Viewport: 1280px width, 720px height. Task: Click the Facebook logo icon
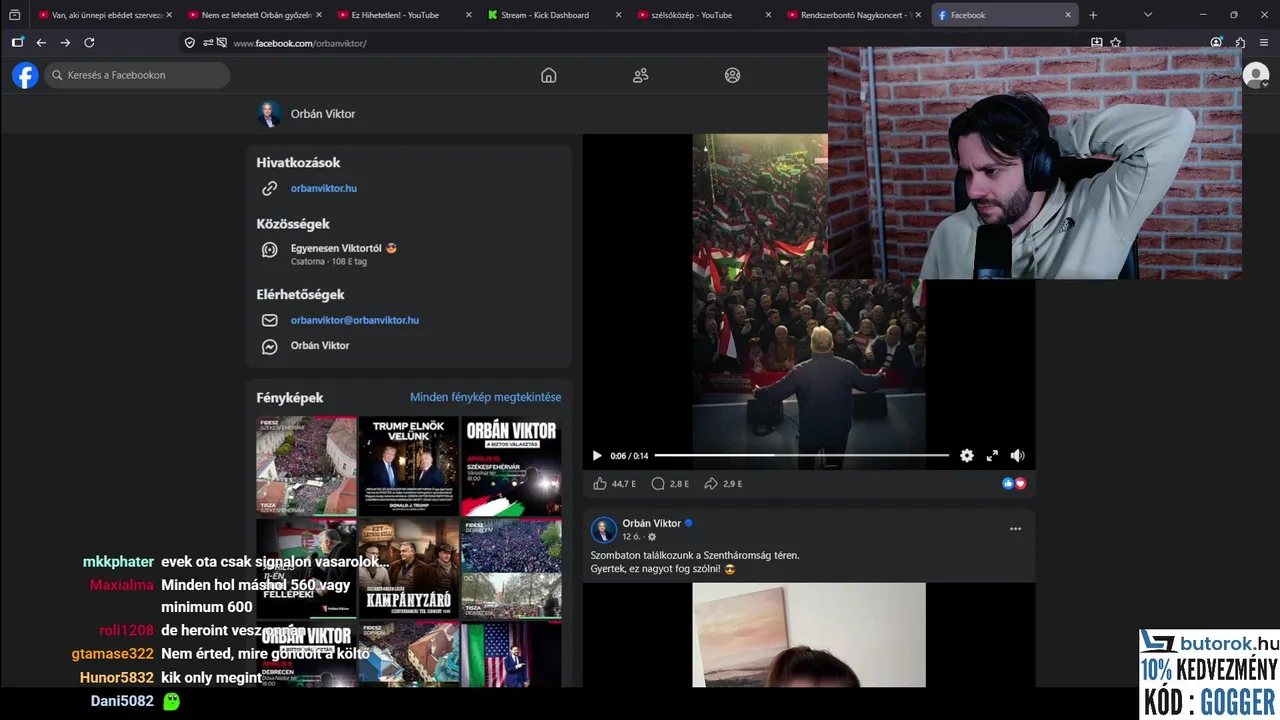(x=25, y=75)
